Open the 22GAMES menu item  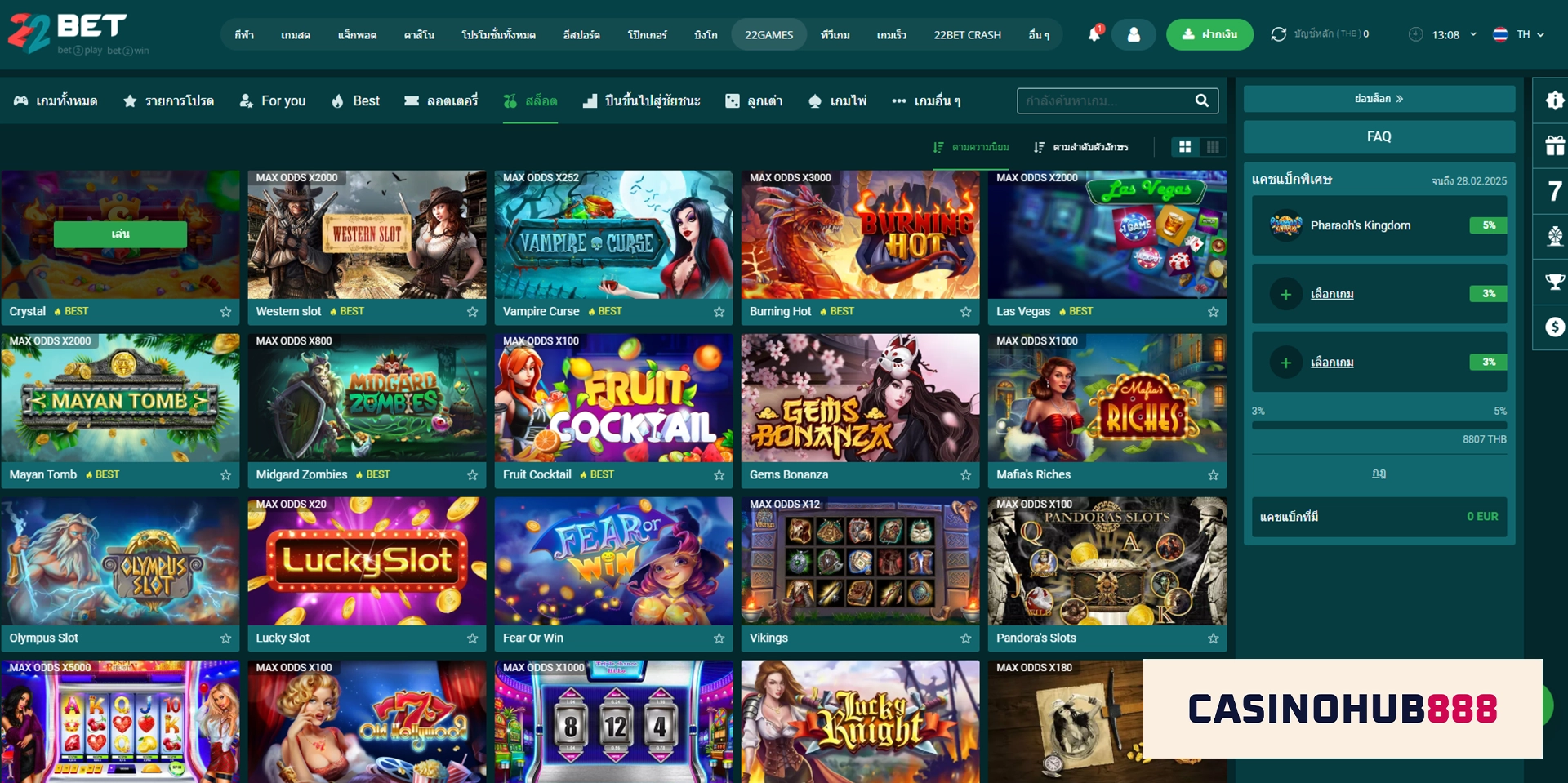768,35
